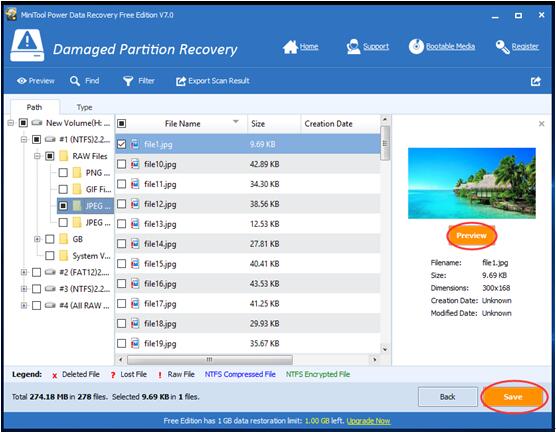The image size is (556, 433).
Task: Click the Back button
Action: pyautogui.click(x=447, y=396)
